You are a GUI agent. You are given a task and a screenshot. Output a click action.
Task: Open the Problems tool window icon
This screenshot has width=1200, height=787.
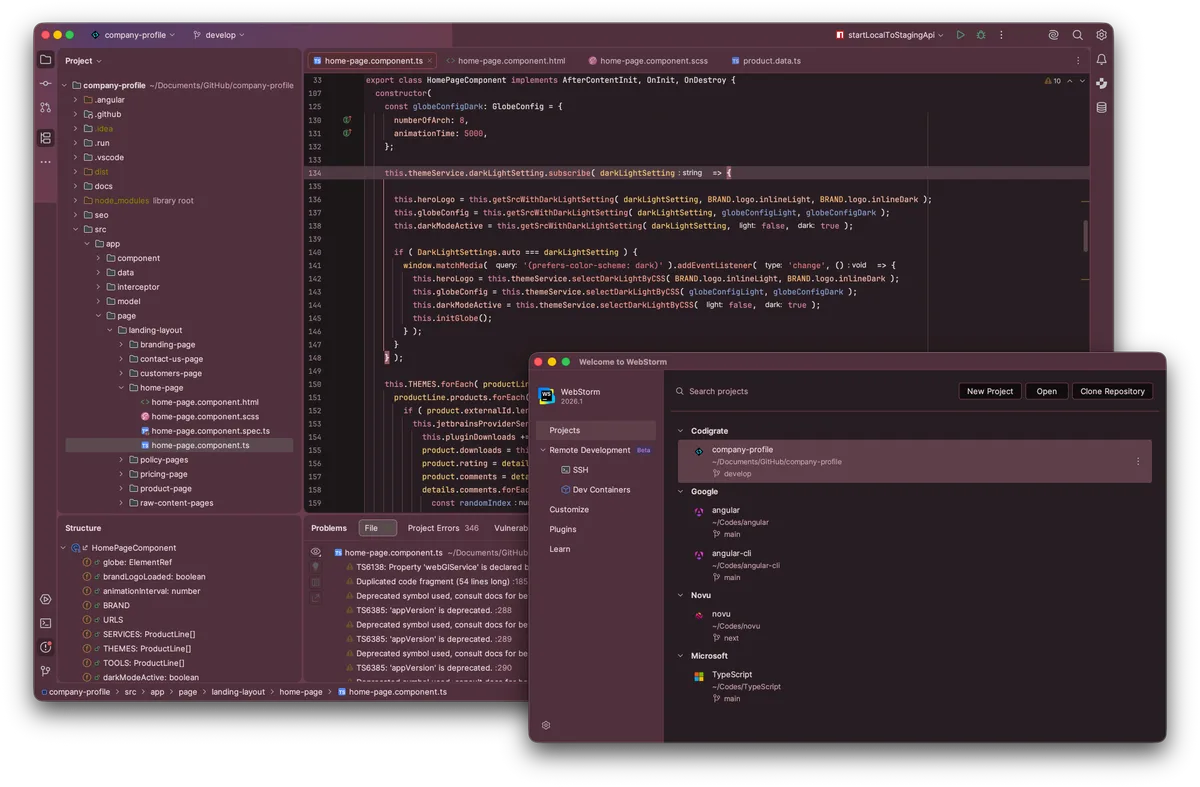pos(45,647)
